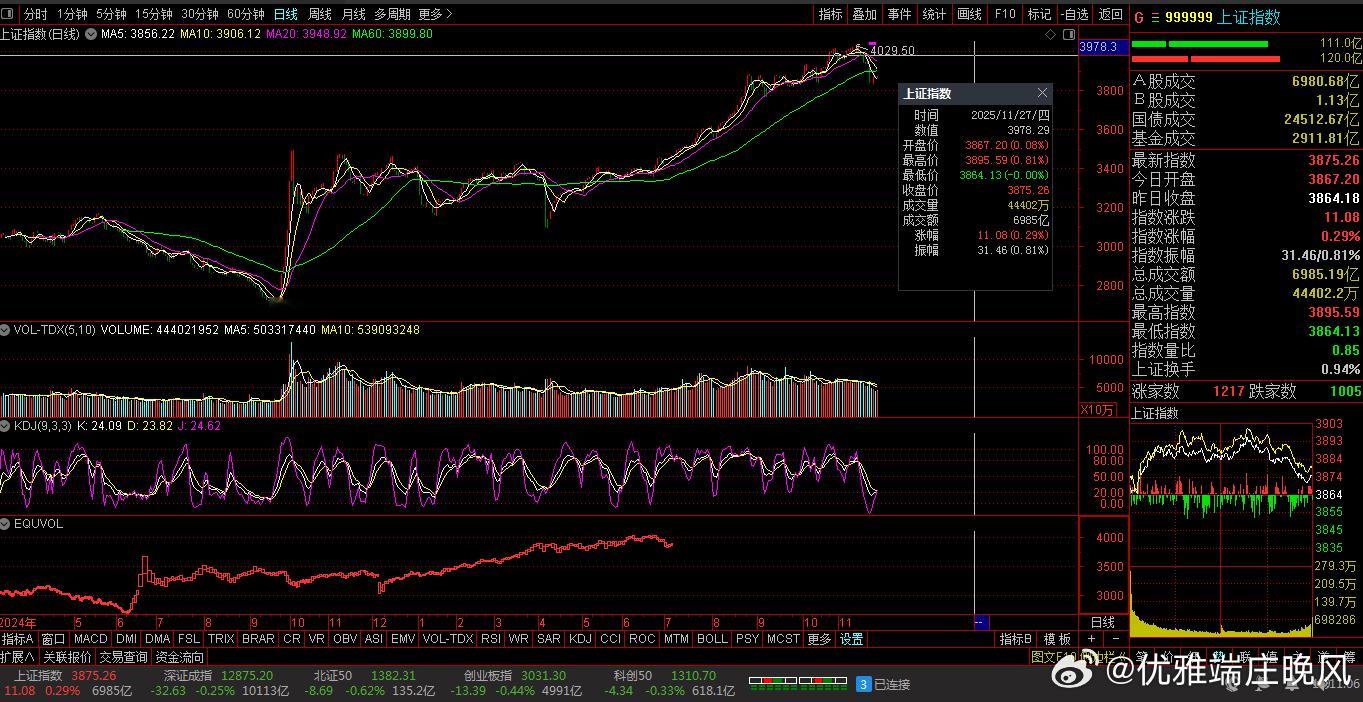Select the 30分钟 period
The width and height of the screenshot is (1363, 702).
[200, 14]
